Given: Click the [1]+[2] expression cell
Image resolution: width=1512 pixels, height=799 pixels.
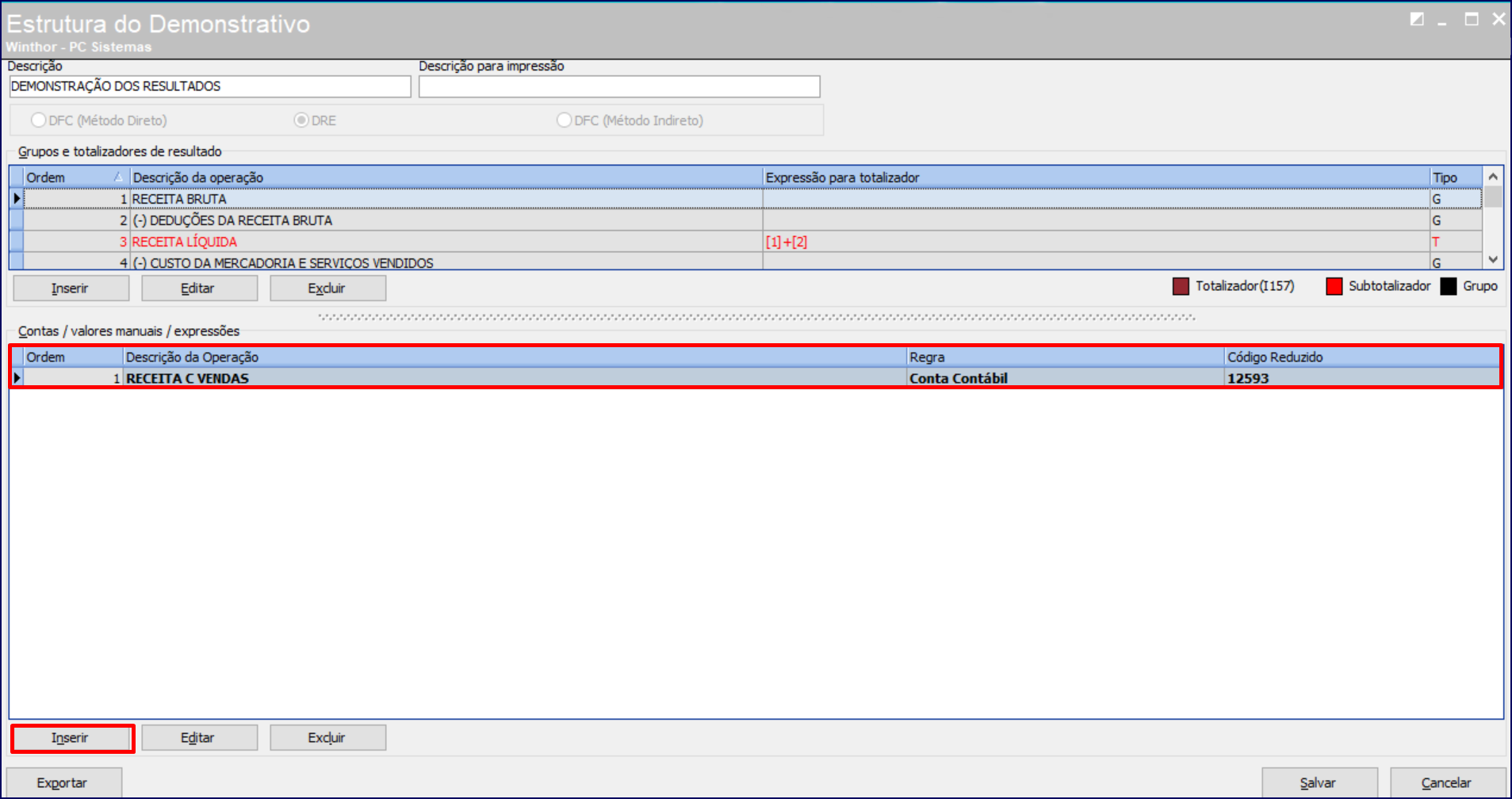Looking at the screenshot, I should coord(1097,242).
